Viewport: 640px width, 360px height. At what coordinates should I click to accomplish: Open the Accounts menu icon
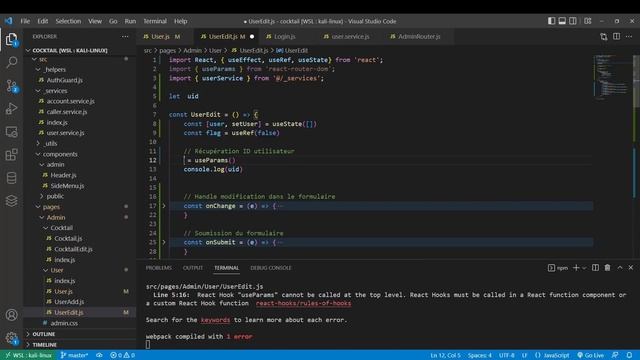tap(11, 315)
